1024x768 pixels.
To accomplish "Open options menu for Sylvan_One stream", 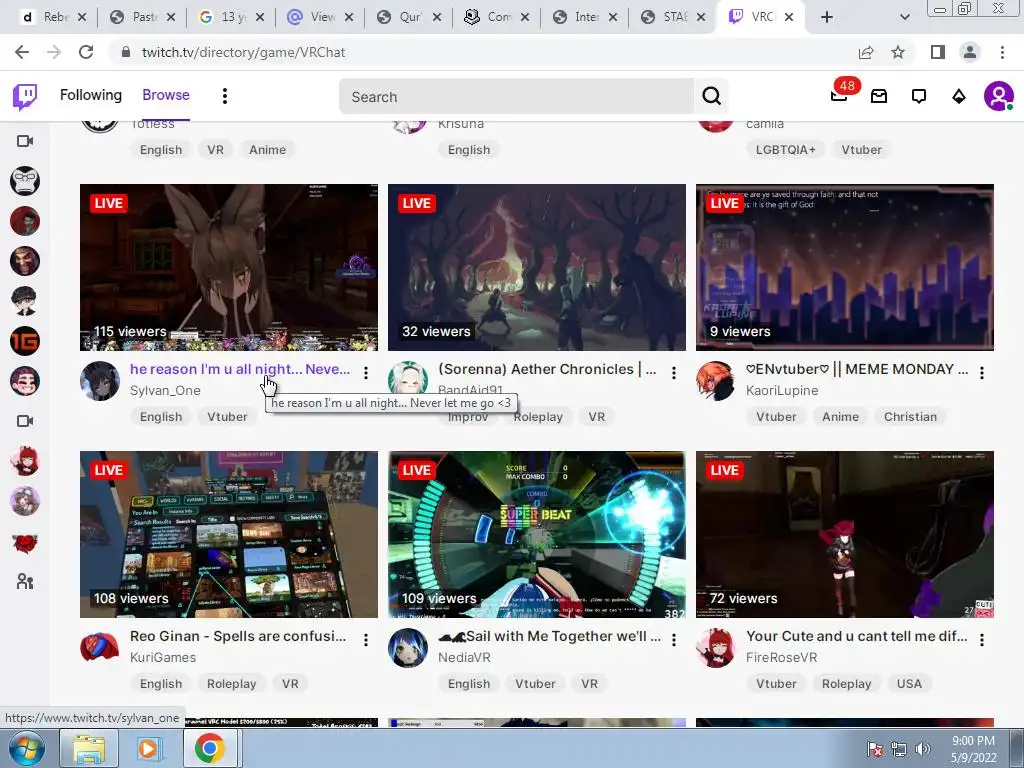I will pyautogui.click(x=366, y=373).
